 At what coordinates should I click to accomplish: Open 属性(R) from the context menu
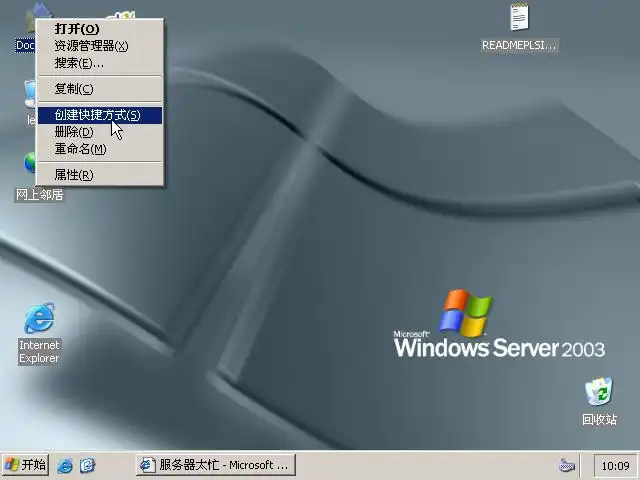100,175
